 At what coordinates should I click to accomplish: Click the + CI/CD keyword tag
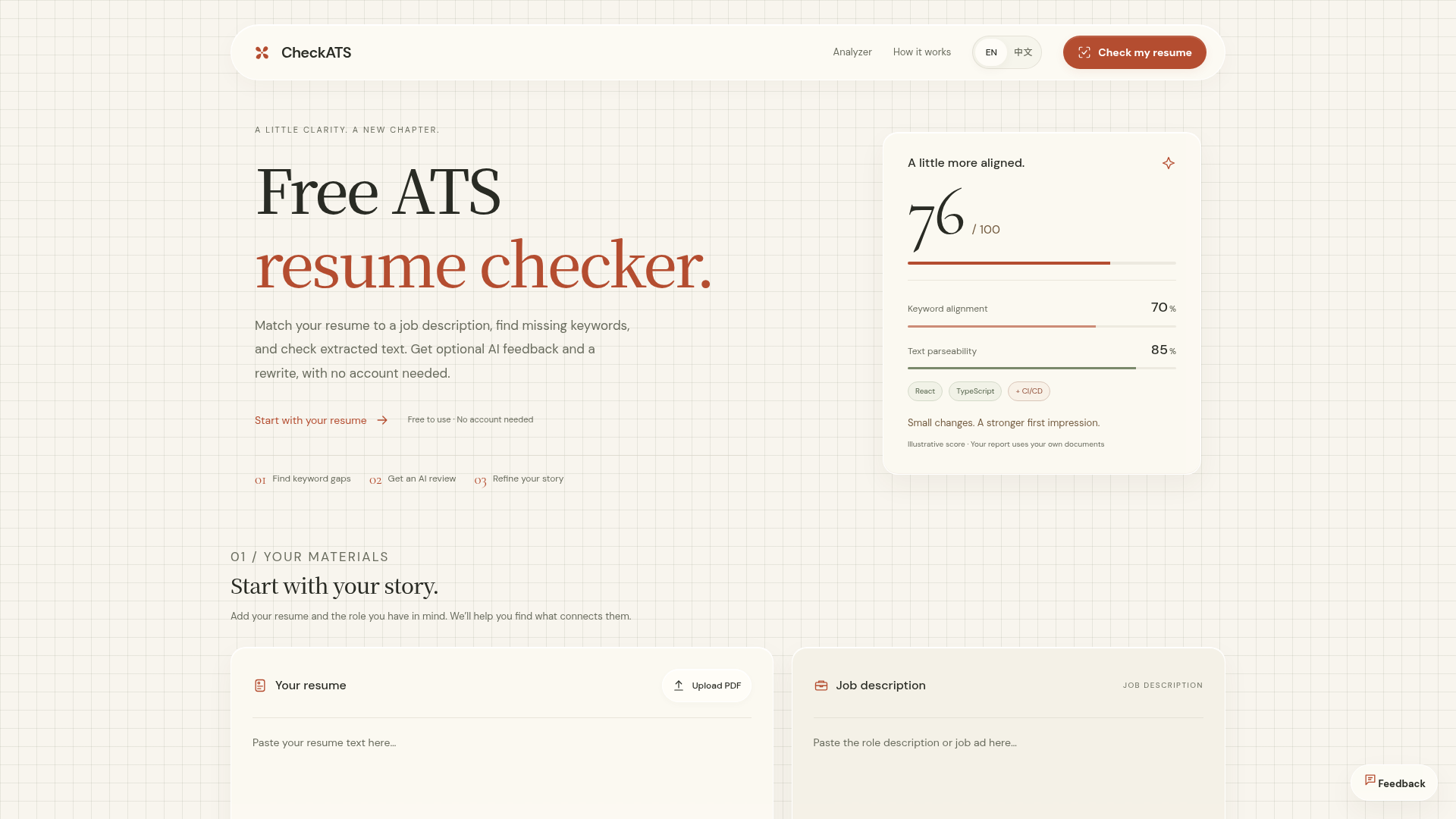(x=1029, y=391)
